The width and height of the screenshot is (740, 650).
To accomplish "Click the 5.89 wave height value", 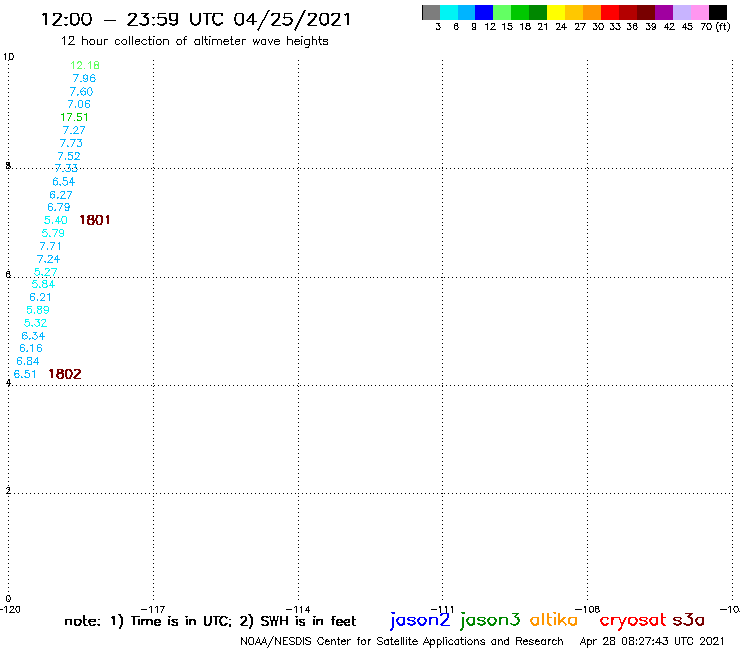I will tap(38, 310).
